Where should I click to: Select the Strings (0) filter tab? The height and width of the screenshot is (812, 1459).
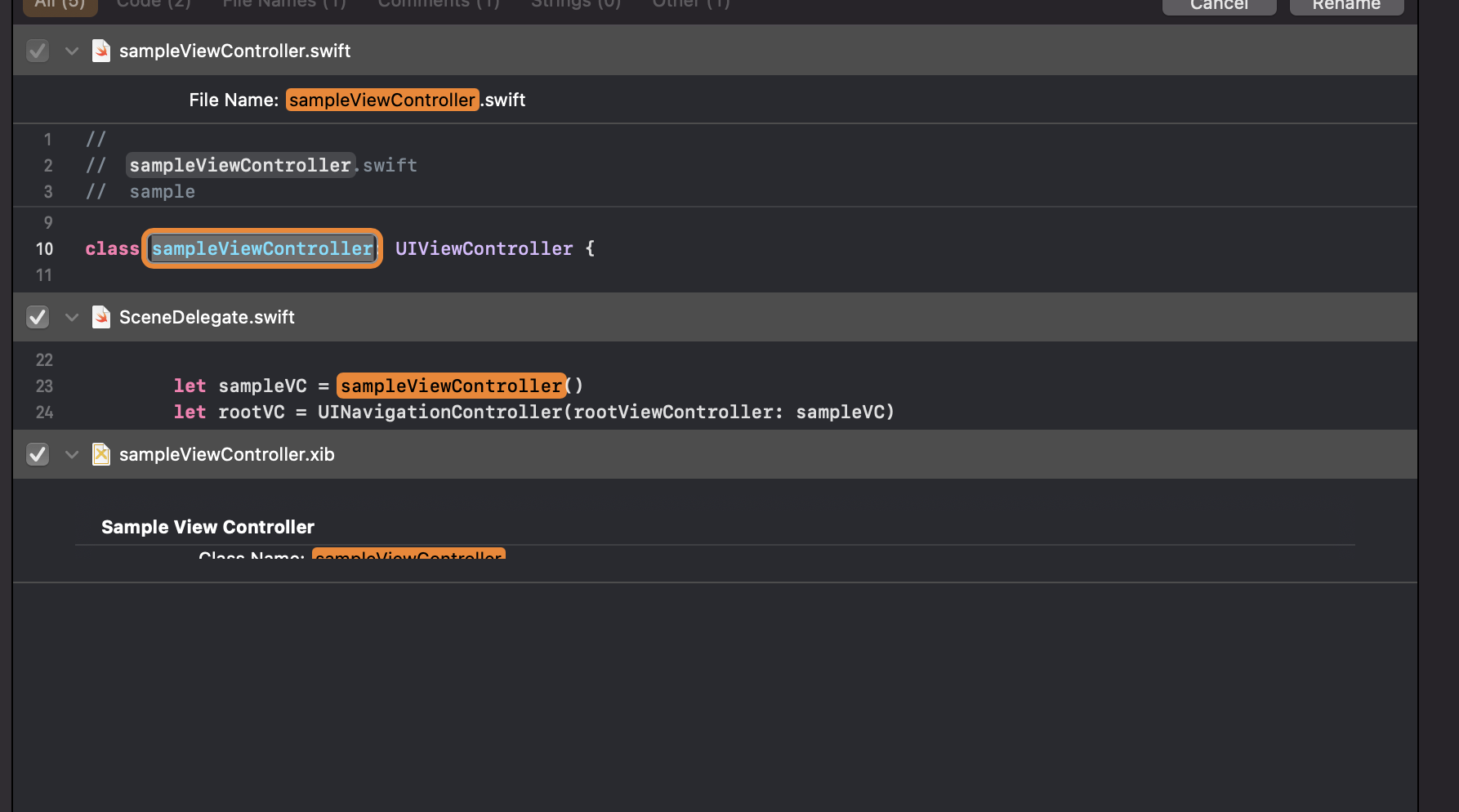pyautogui.click(x=575, y=4)
